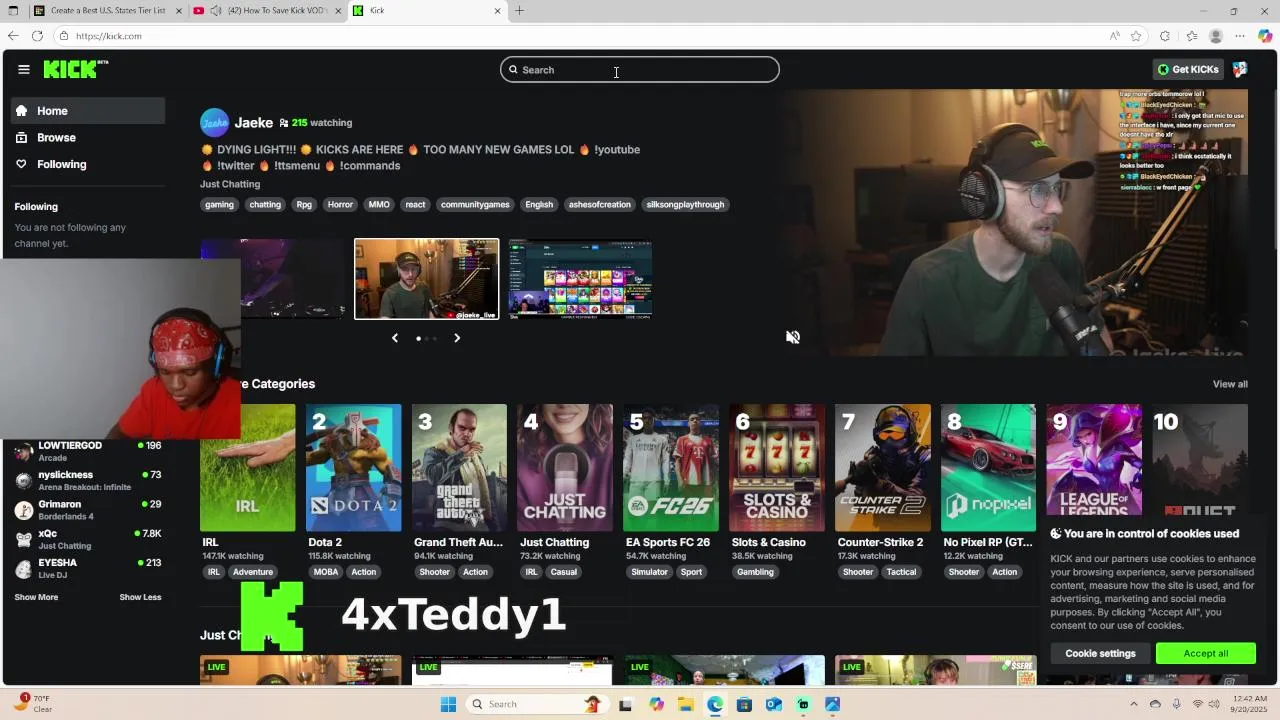Open Edge profile icon
This screenshot has width=1280, height=720.
click(1216, 36)
